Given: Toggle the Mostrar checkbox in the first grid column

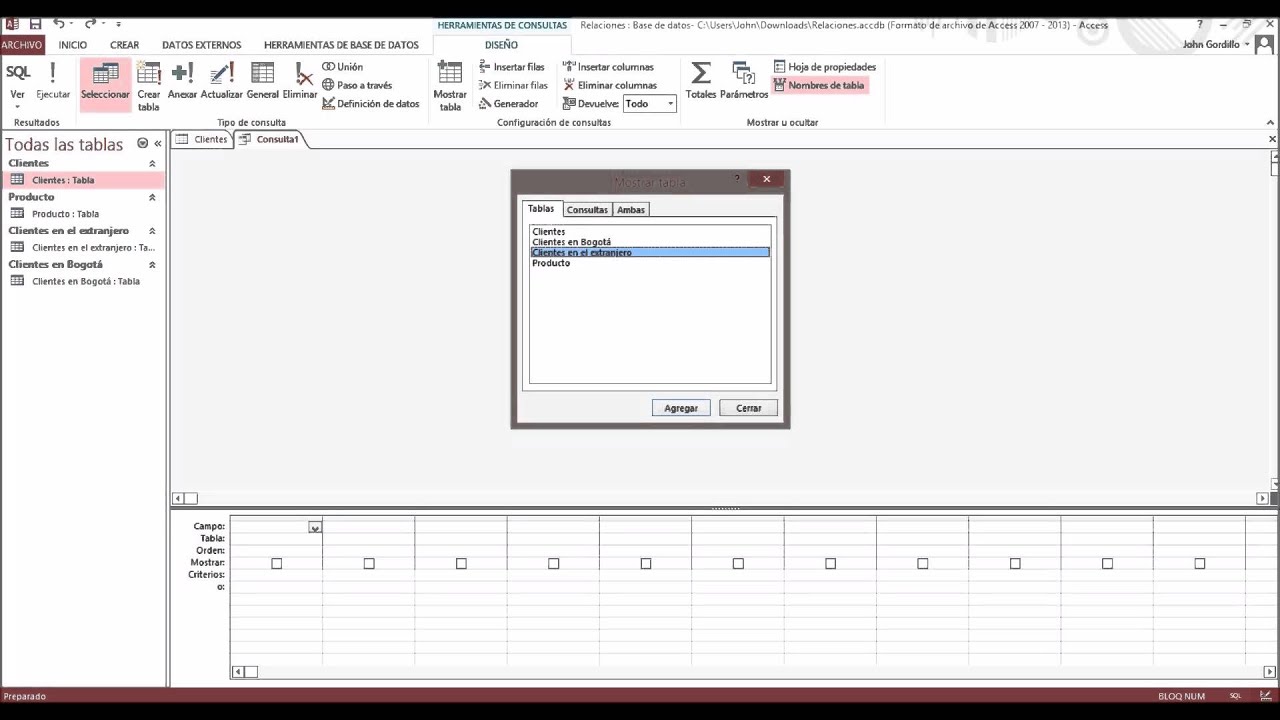Looking at the screenshot, I should point(277,564).
